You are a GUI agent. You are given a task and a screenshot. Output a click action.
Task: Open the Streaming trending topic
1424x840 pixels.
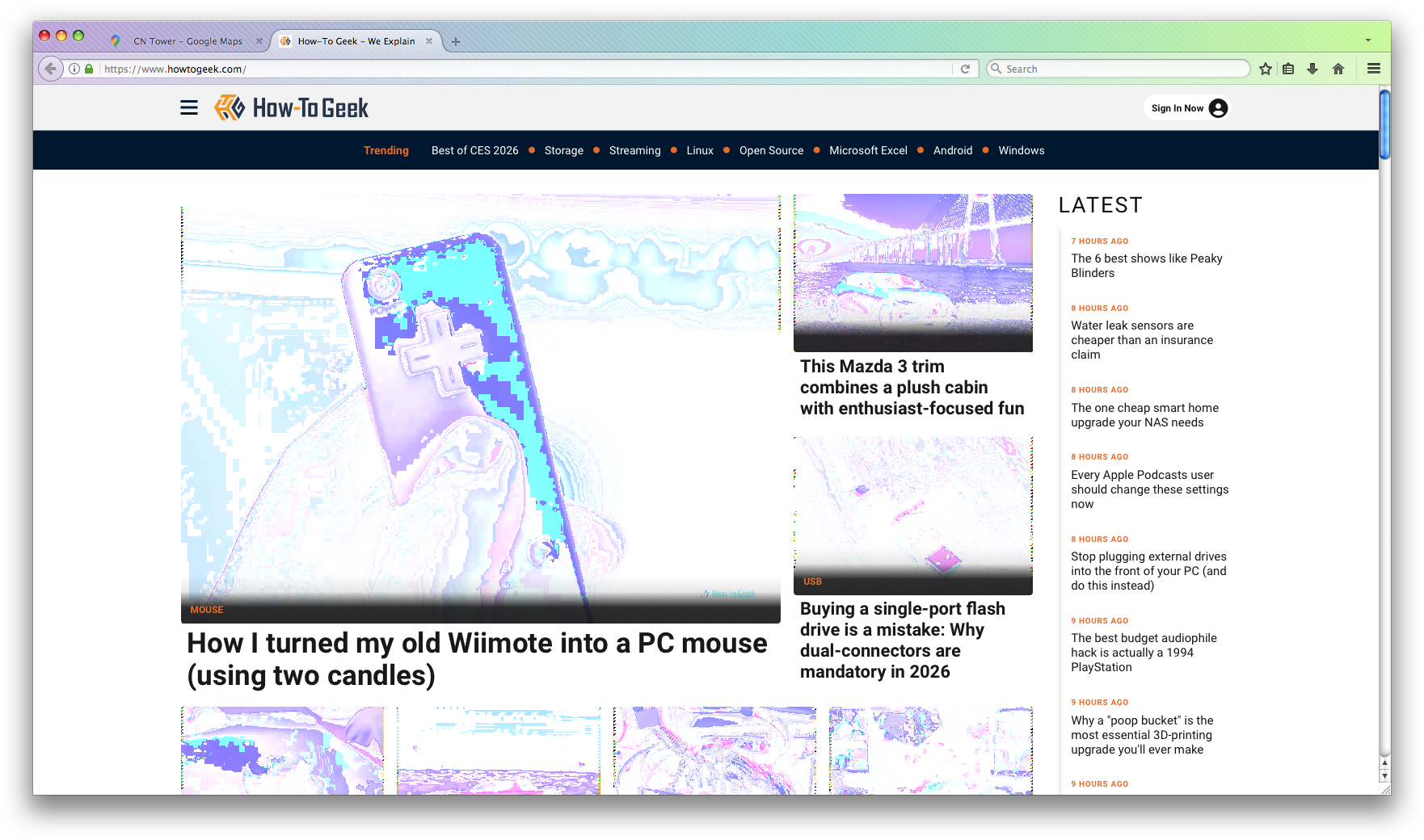coord(635,150)
